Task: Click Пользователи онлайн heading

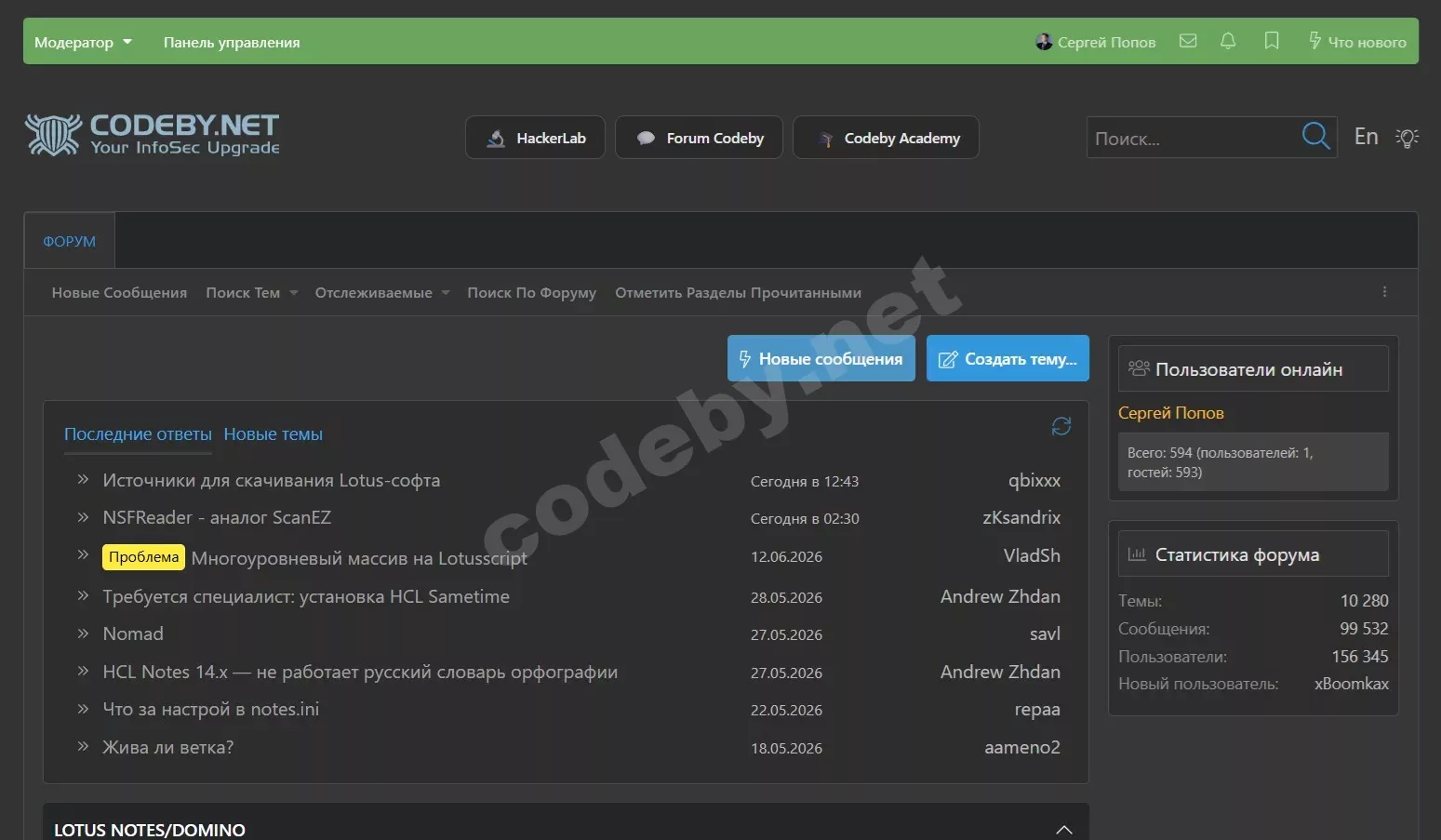Action: [1248, 369]
